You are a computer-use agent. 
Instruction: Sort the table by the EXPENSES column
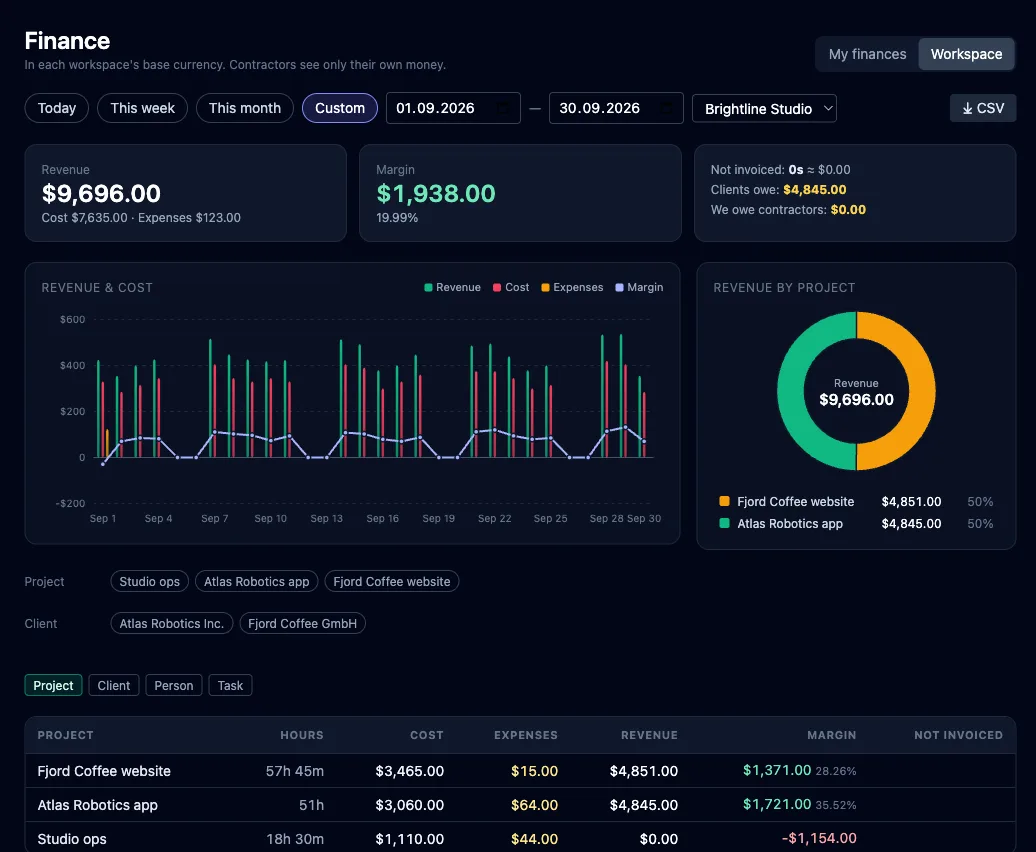click(526, 735)
